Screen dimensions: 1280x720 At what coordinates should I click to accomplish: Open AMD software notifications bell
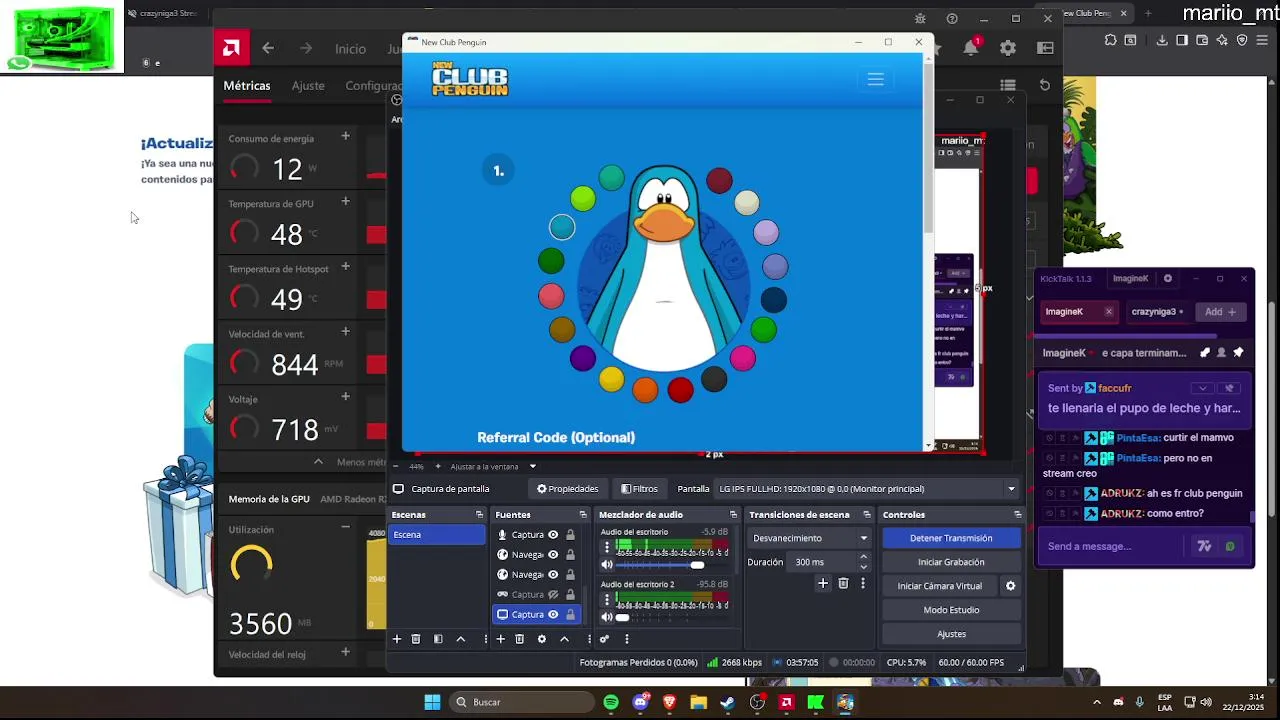pos(971,48)
